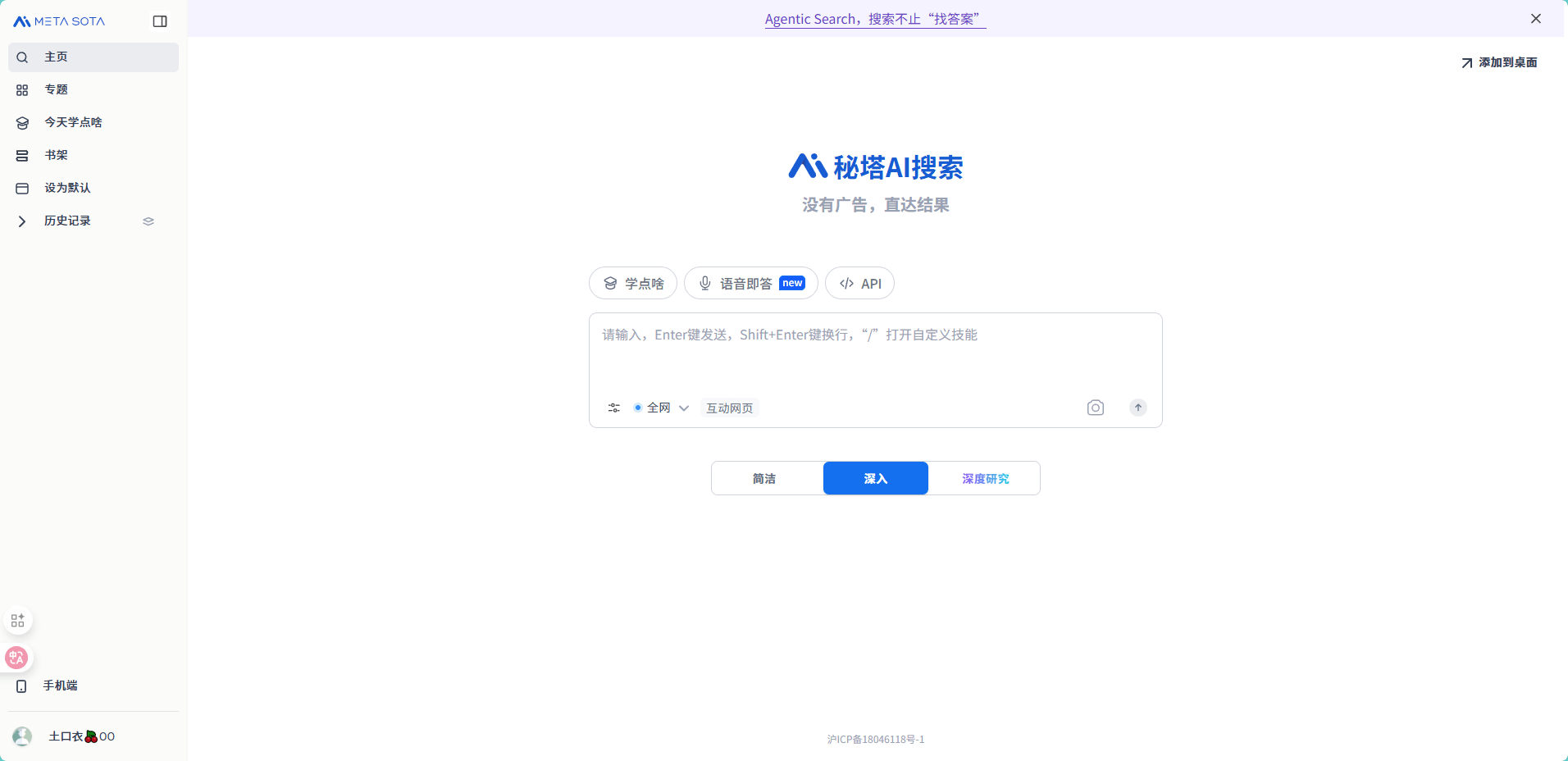The height and width of the screenshot is (761, 1568).
Task: Open search settings sliders icon
Action: [613, 408]
